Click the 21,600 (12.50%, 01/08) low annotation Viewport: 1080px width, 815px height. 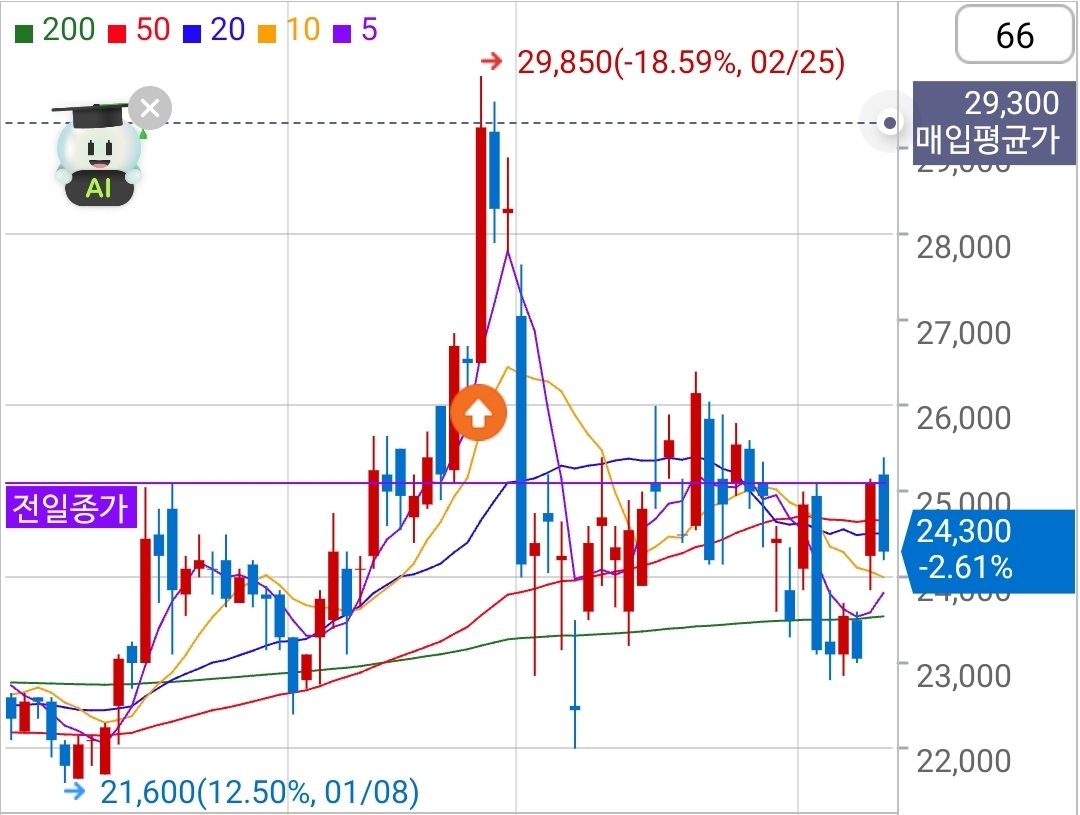pyautogui.click(x=259, y=792)
